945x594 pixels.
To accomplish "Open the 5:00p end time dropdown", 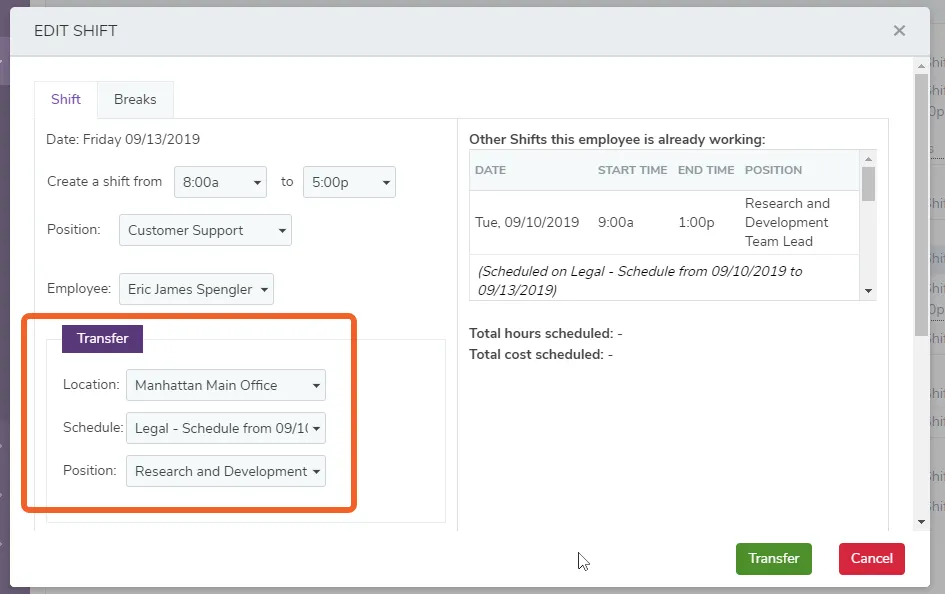I will tap(349, 182).
